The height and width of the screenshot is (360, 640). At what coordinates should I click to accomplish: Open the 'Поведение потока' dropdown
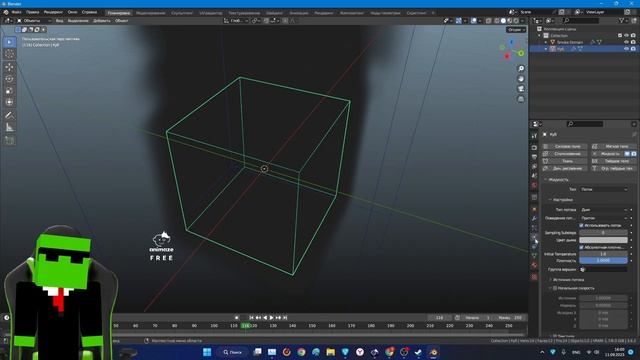pyautogui.click(x=604, y=218)
